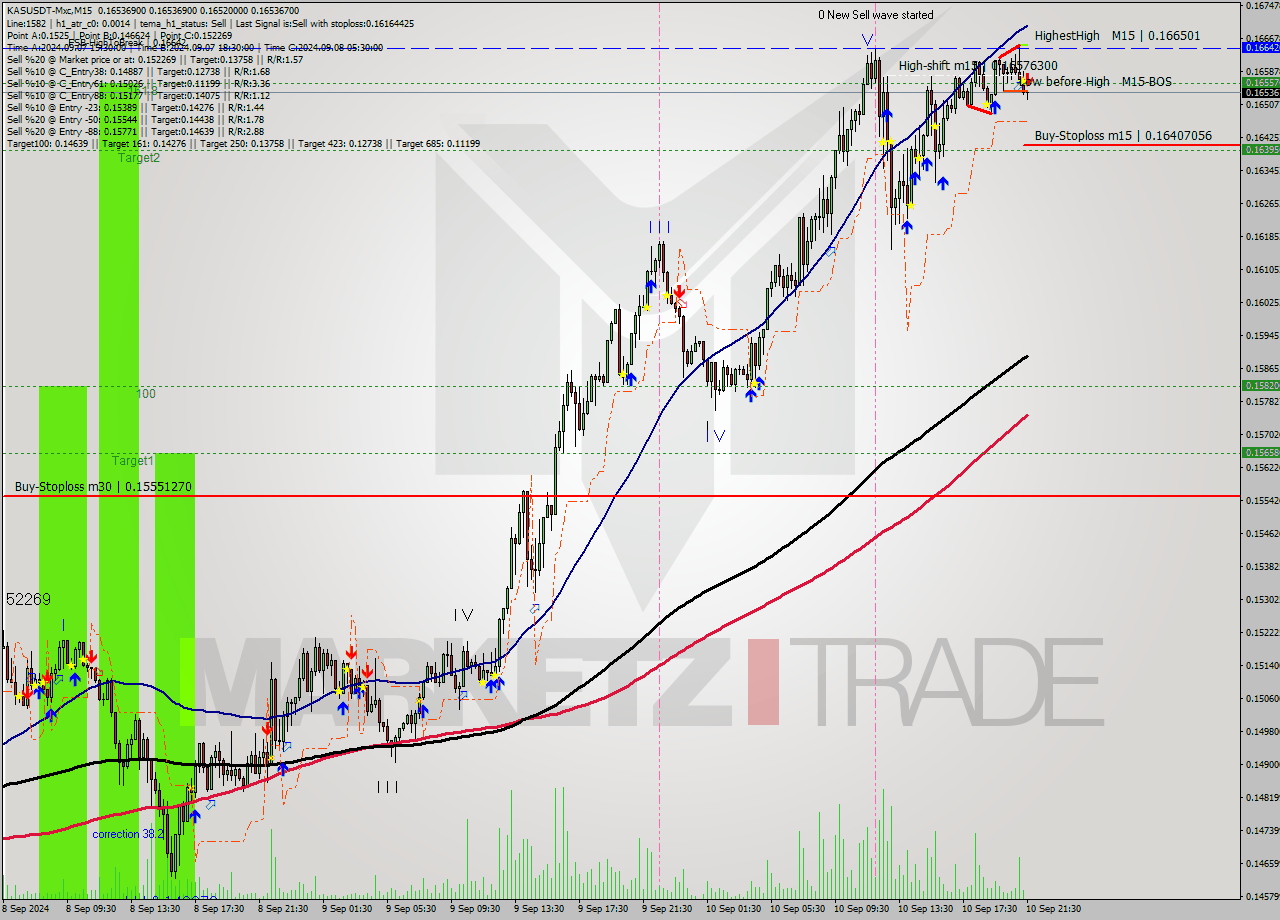This screenshot has width=1280, height=920.
Task: Click the 0.15542 price axis label
Action: tap(1260, 500)
